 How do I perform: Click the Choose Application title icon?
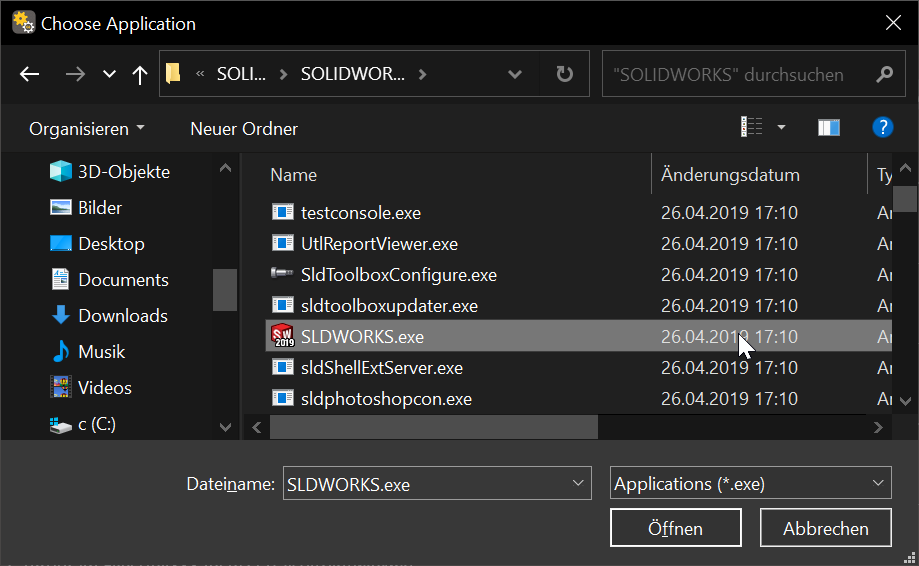point(23,23)
